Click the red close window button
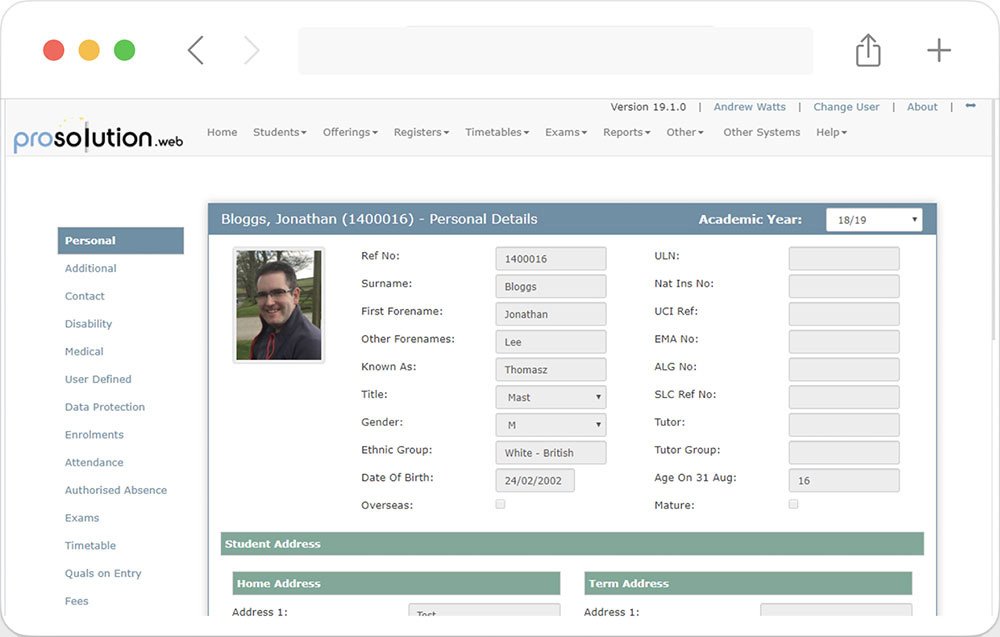 point(54,50)
